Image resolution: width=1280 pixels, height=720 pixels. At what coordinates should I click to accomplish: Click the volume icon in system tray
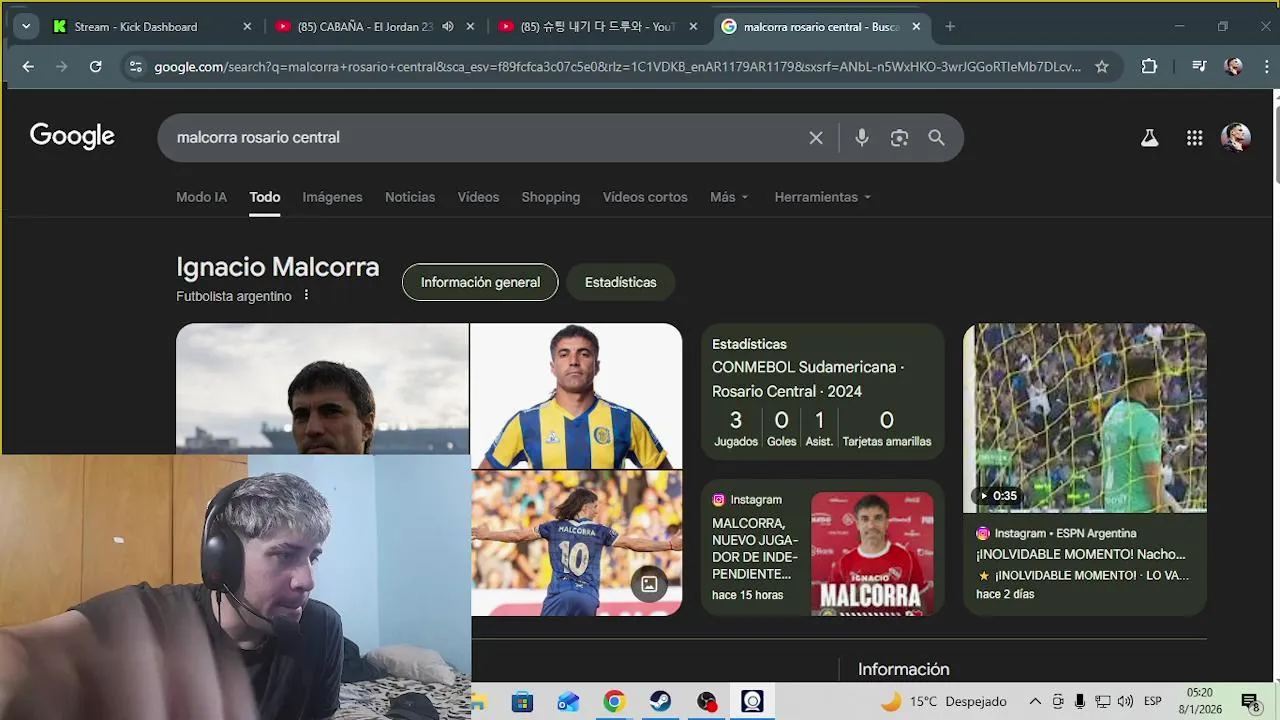point(1125,702)
